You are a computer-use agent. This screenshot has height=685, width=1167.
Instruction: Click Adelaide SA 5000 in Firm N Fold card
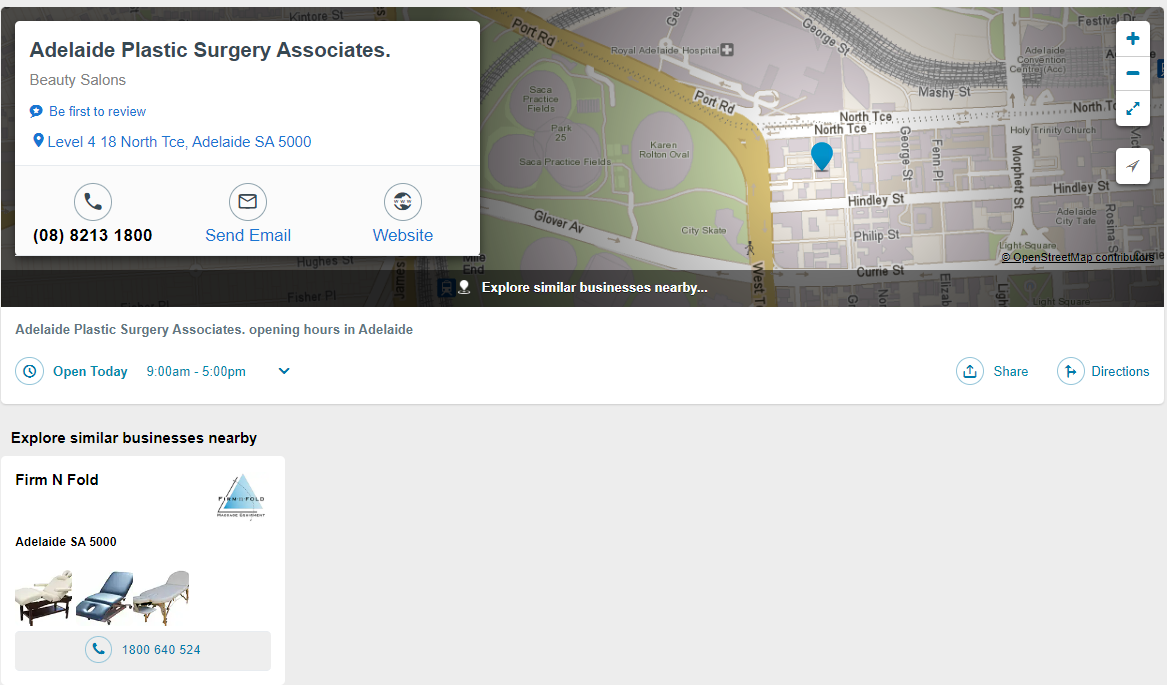click(x=65, y=541)
